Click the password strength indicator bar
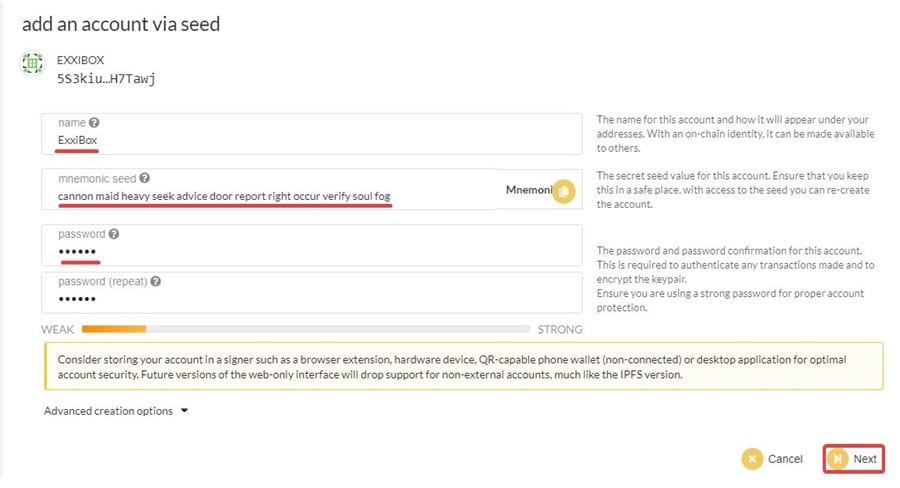Viewport: 900px width, 488px height. coord(305,328)
